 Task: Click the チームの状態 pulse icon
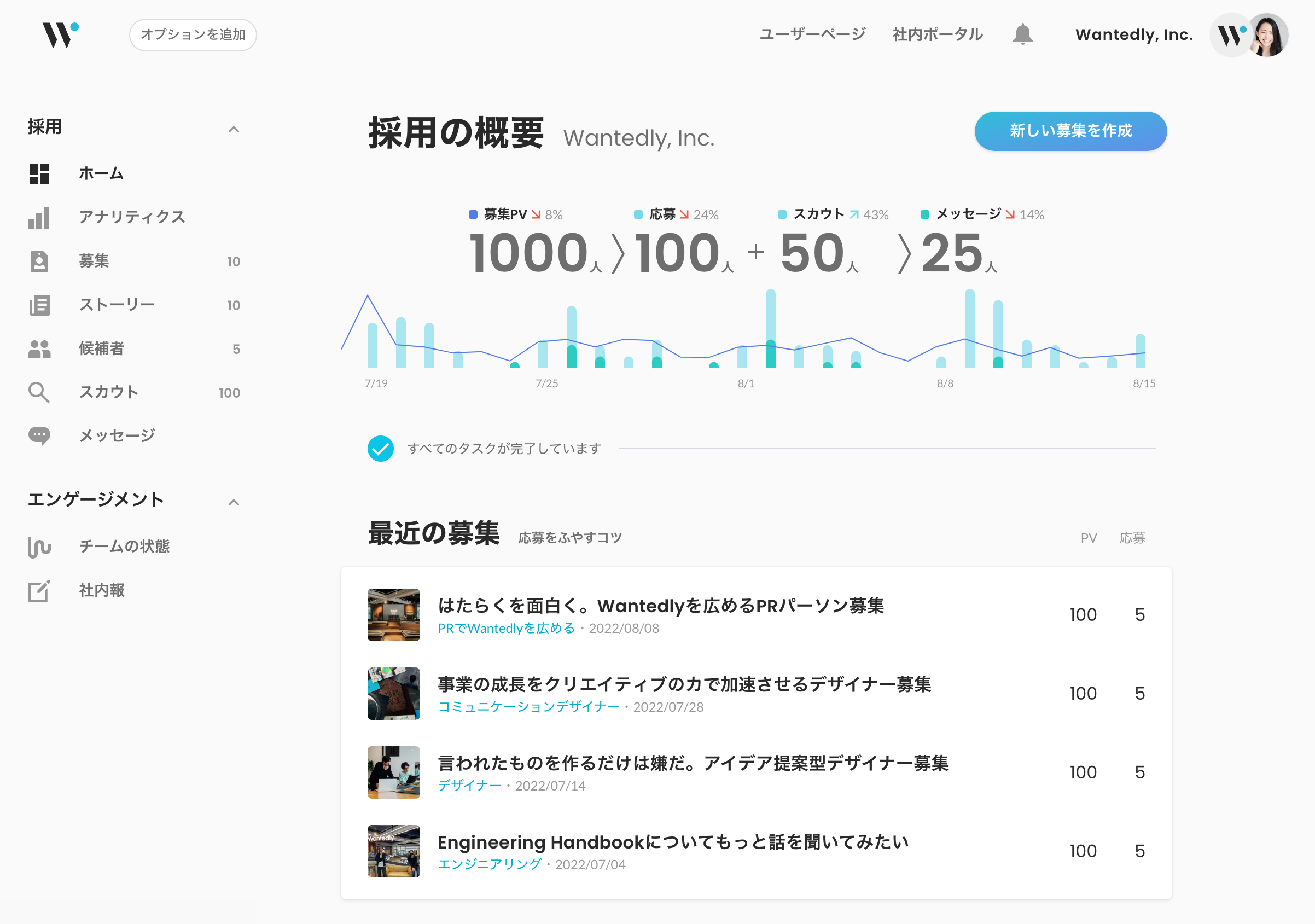click(x=39, y=547)
